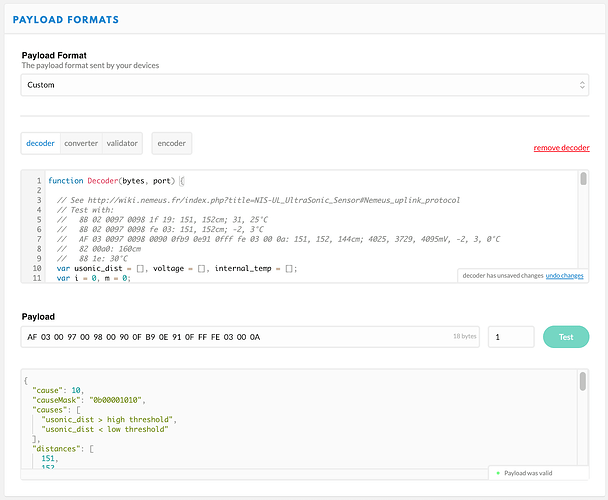Click the "cause": 10 output line
The image size is (608, 500).
[x=58, y=390]
